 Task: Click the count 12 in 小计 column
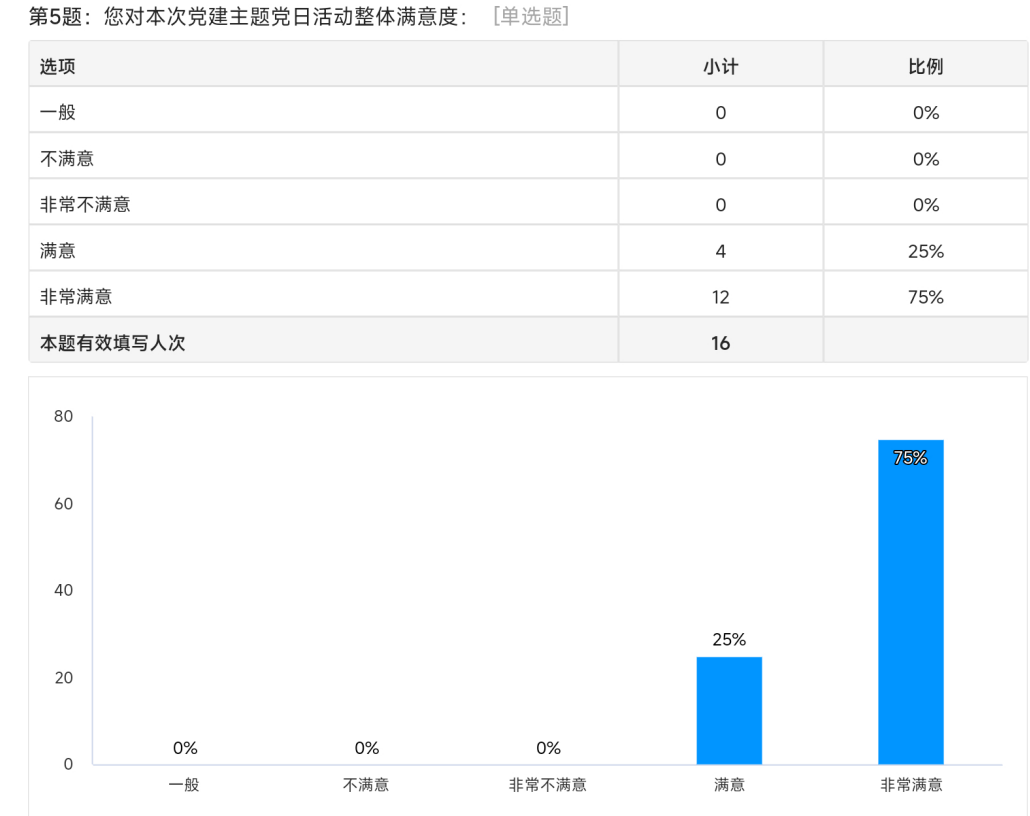(720, 297)
